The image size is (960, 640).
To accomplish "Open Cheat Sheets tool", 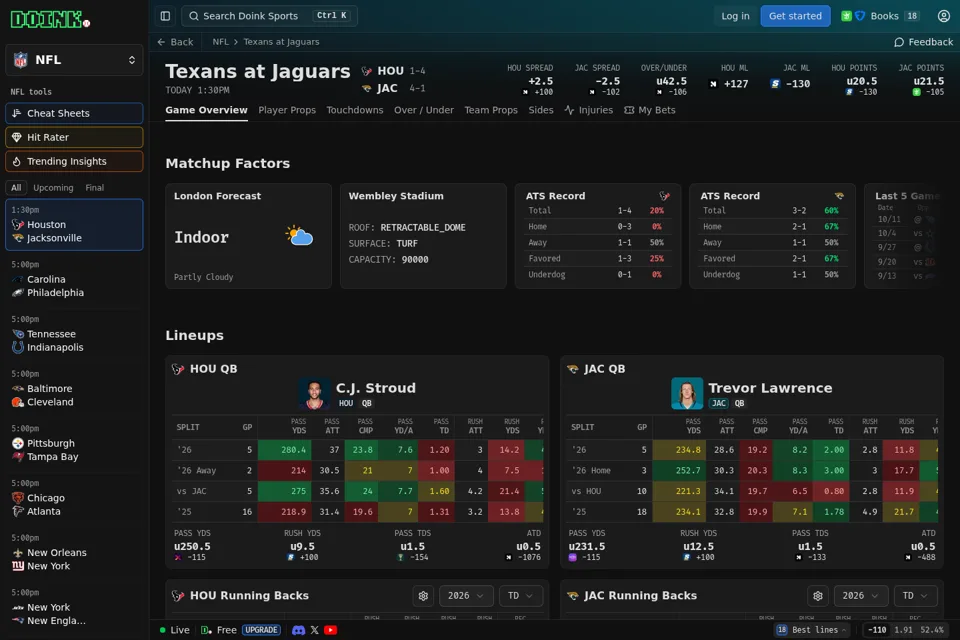I will coord(74,113).
